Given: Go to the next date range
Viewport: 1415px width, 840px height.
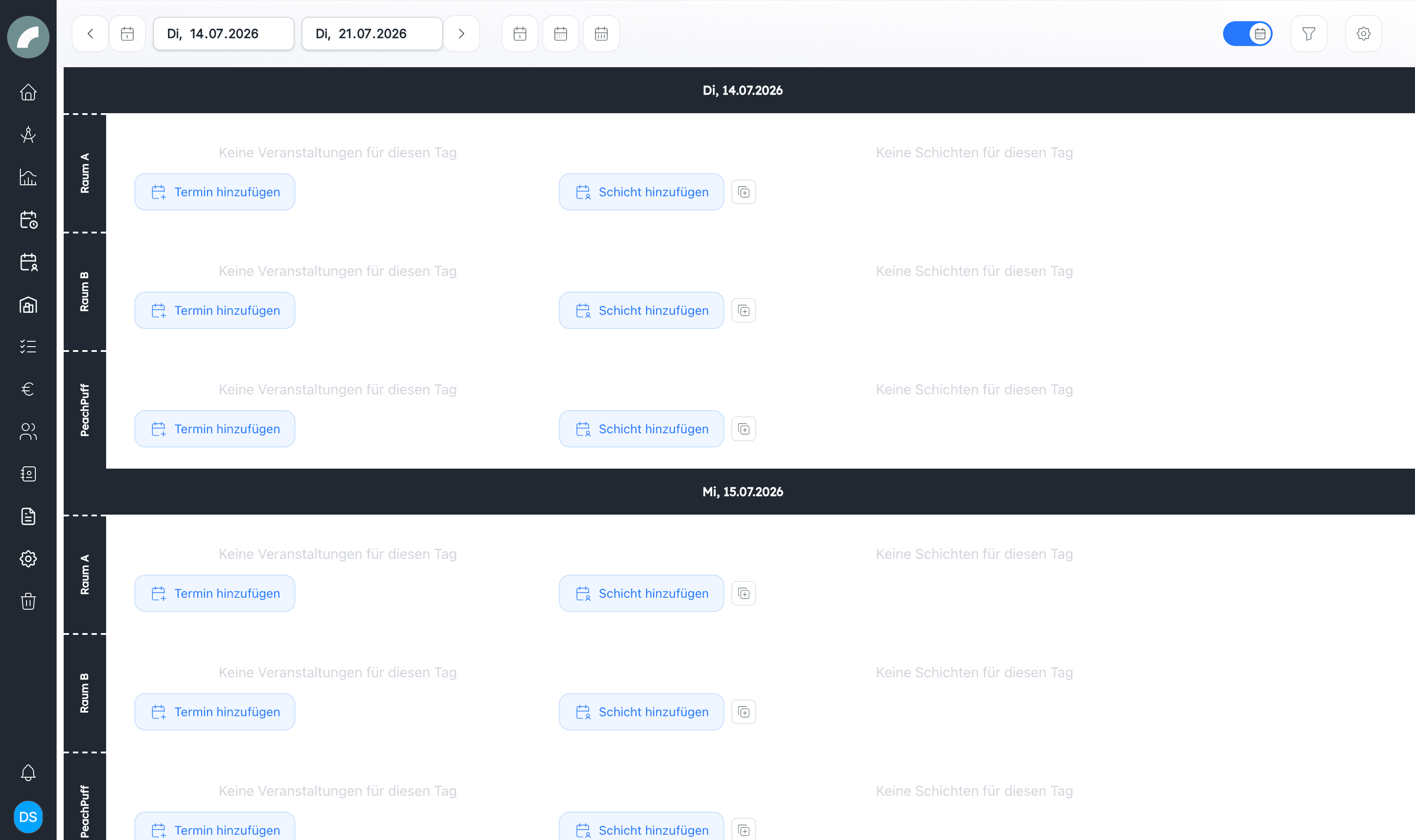Looking at the screenshot, I should point(461,34).
